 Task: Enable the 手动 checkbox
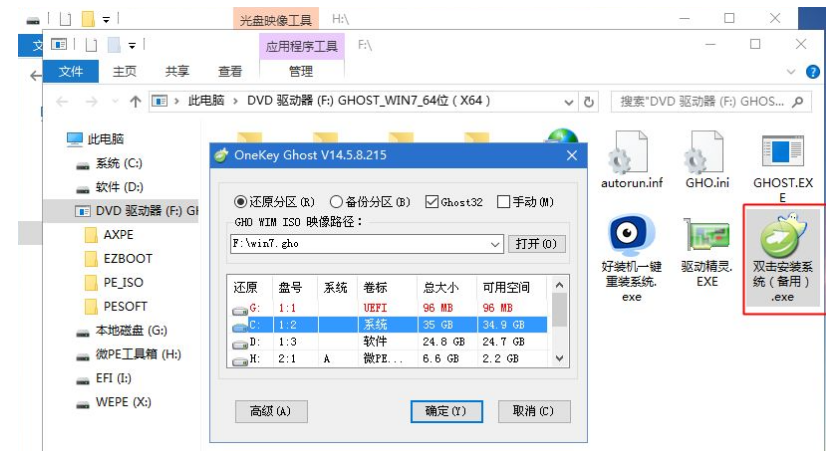coord(503,202)
